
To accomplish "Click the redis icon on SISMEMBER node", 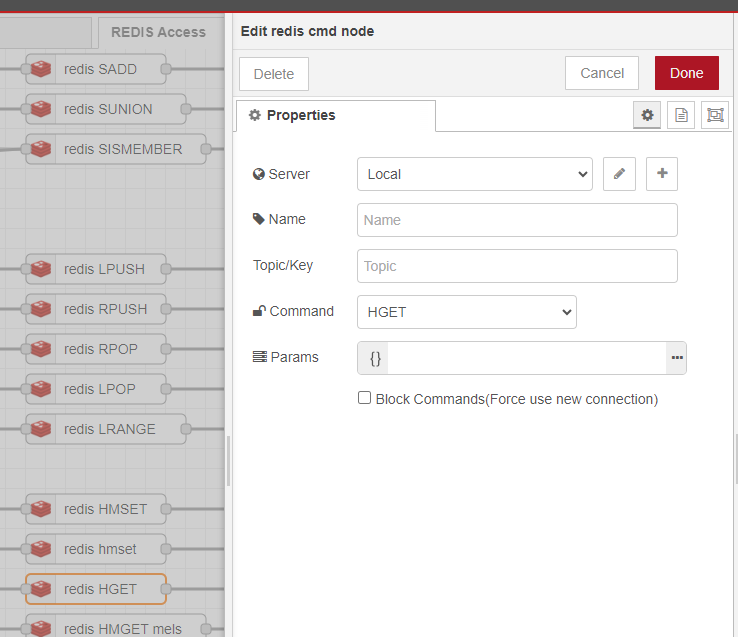I will click(x=41, y=149).
